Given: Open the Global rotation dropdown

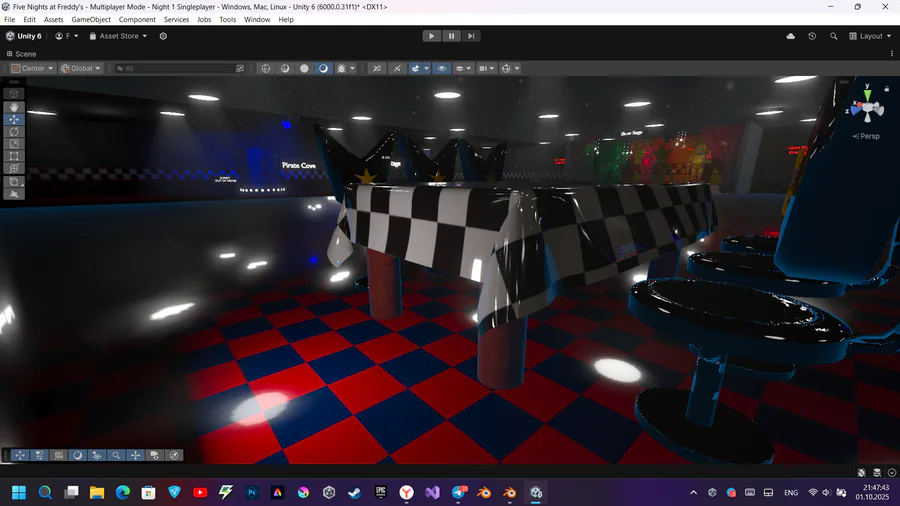Looking at the screenshot, I should coord(81,68).
